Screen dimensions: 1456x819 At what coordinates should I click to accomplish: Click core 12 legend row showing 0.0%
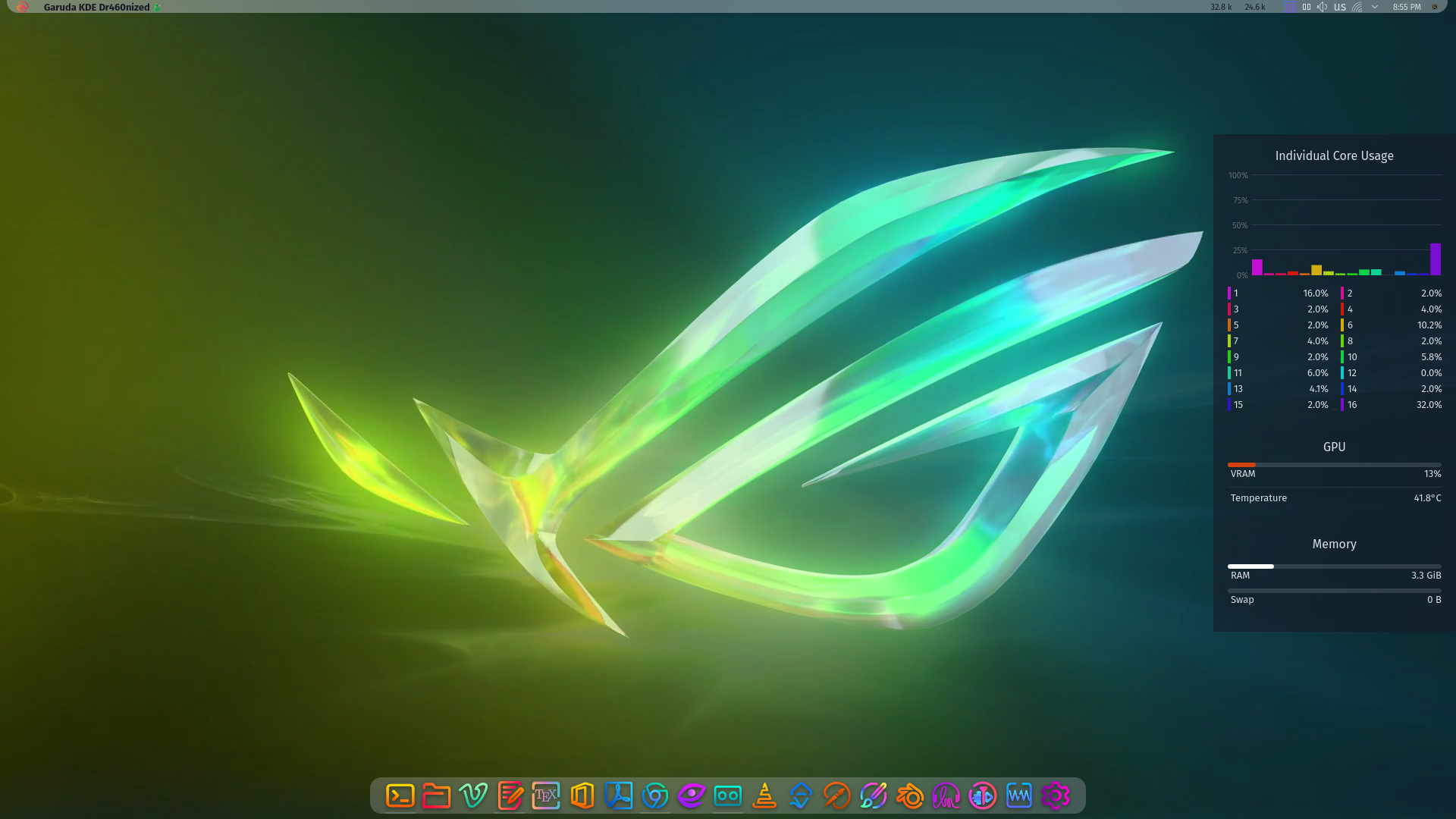pos(1392,372)
